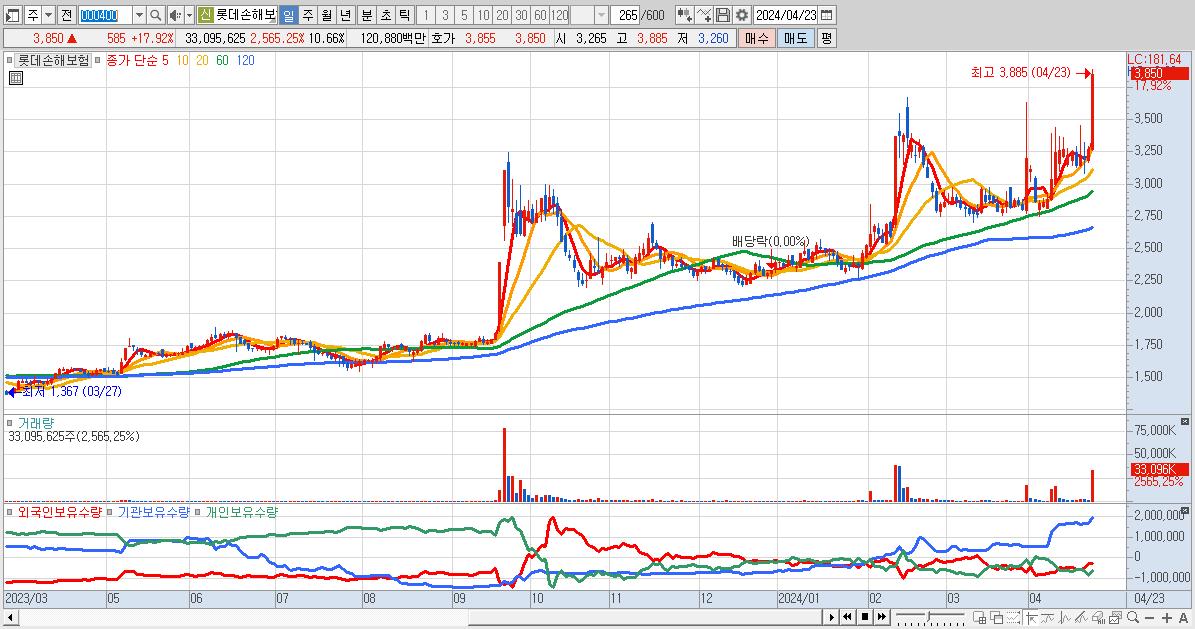Click the add-line-chart overlay icon

pos(704,14)
